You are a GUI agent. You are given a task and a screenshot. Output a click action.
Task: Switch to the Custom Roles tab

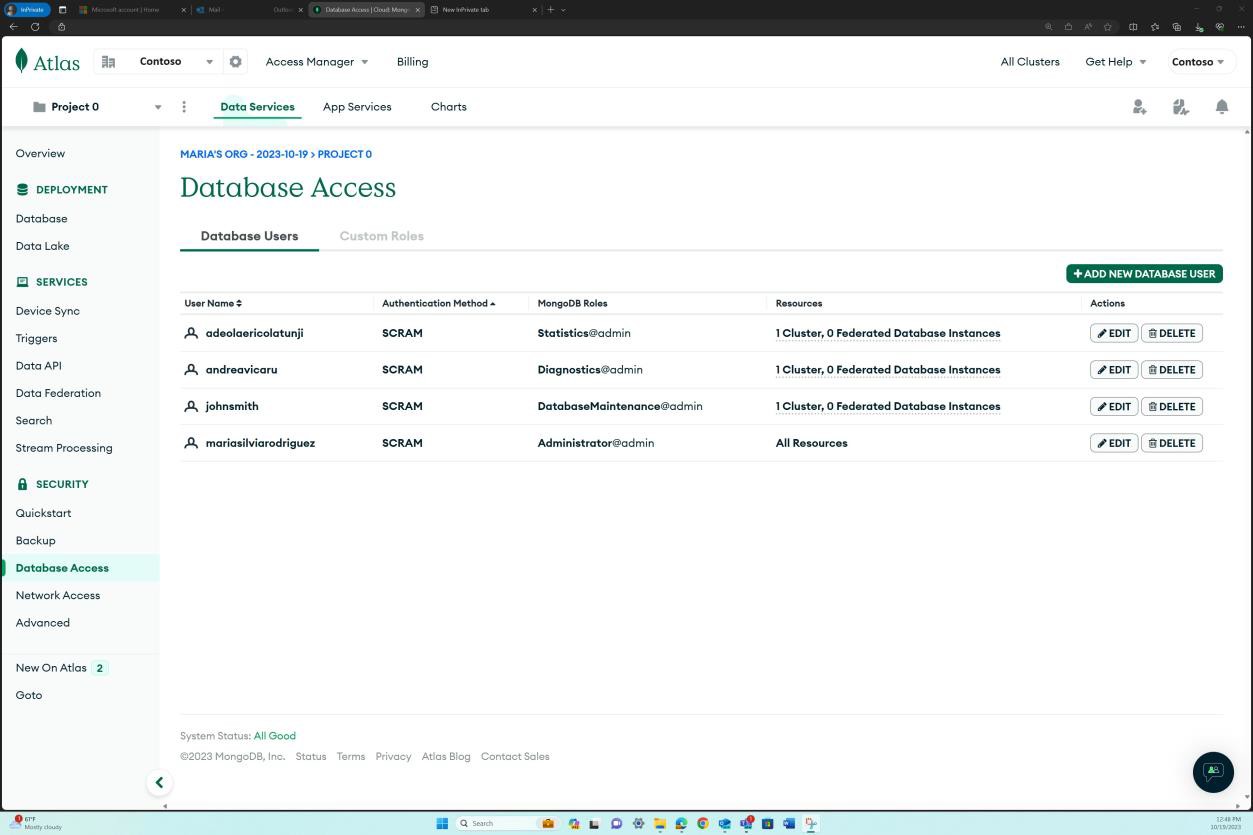[381, 235]
